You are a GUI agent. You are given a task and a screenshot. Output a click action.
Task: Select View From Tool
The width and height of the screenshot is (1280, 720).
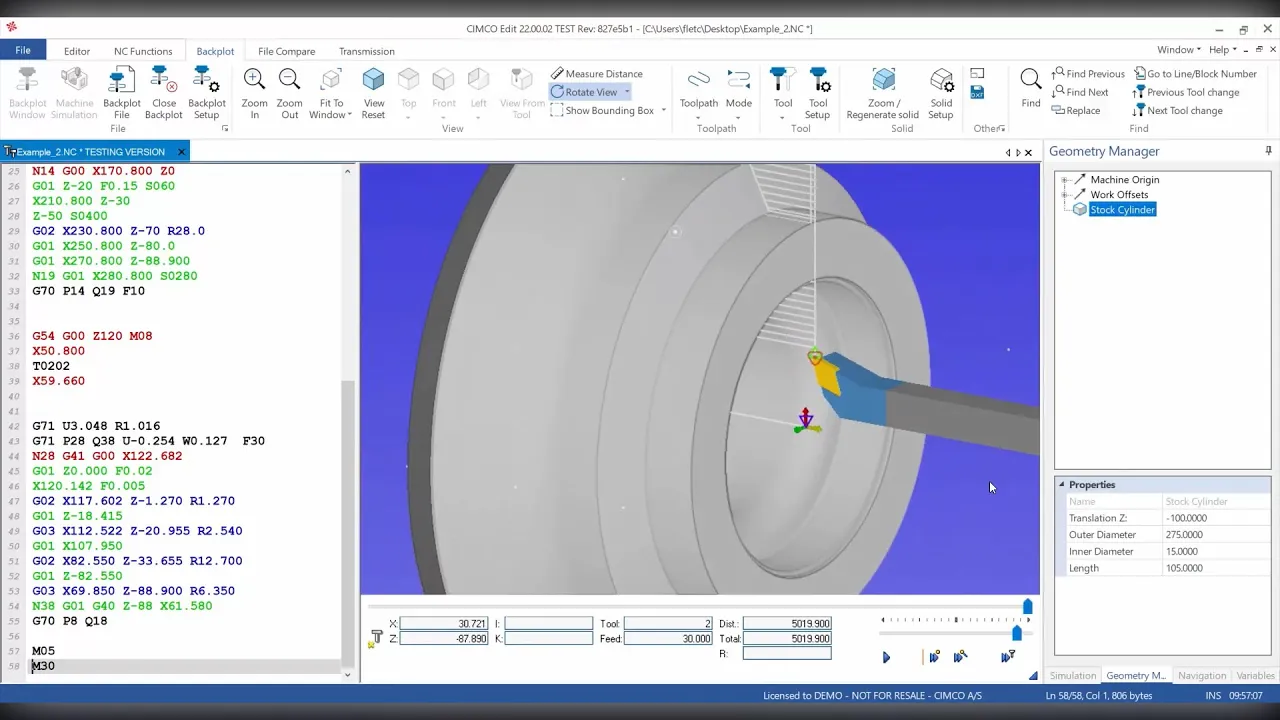pos(522,93)
